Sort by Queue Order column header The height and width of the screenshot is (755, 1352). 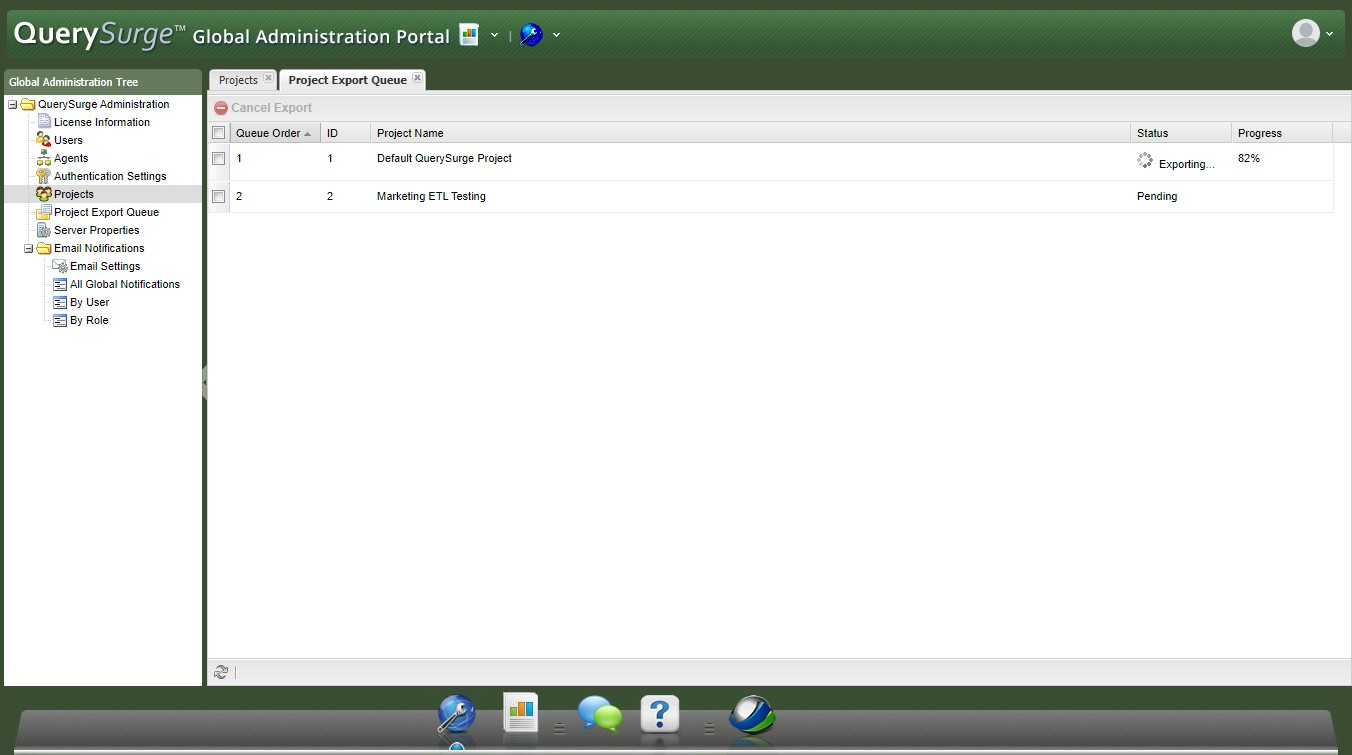[x=268, y=133]
